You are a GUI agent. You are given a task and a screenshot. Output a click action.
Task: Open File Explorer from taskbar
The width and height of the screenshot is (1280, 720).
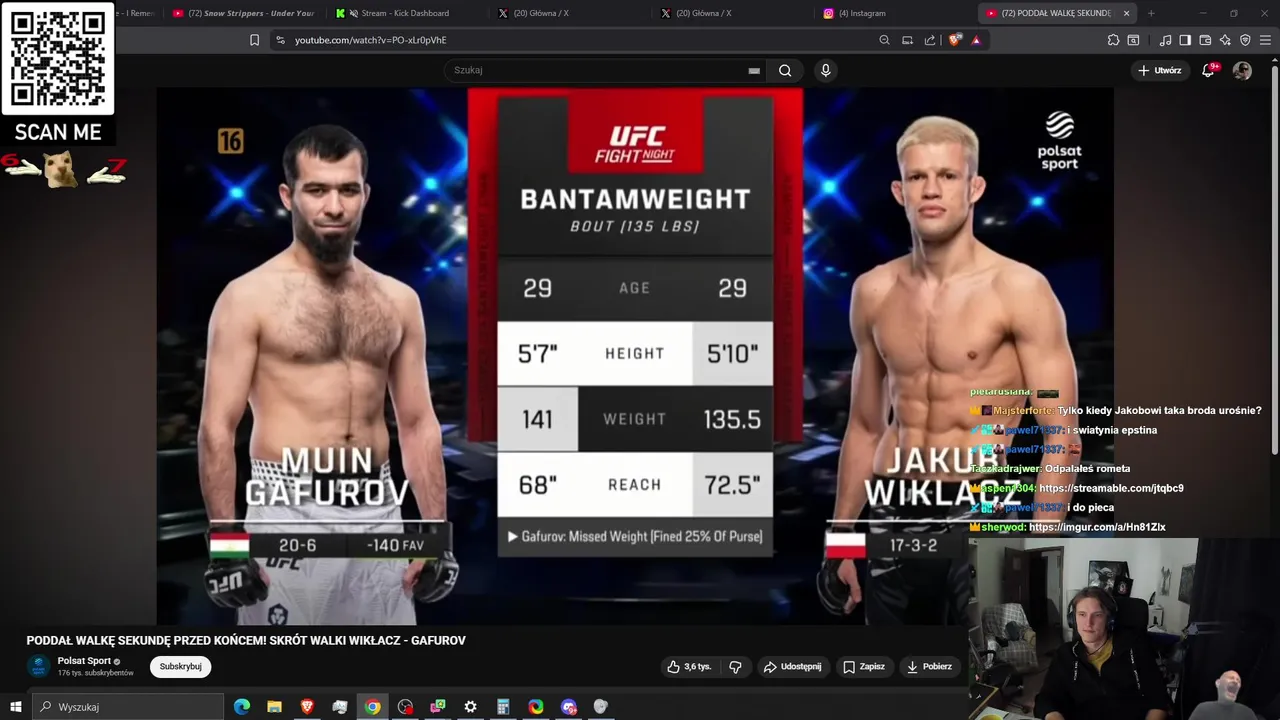[274, 707]
